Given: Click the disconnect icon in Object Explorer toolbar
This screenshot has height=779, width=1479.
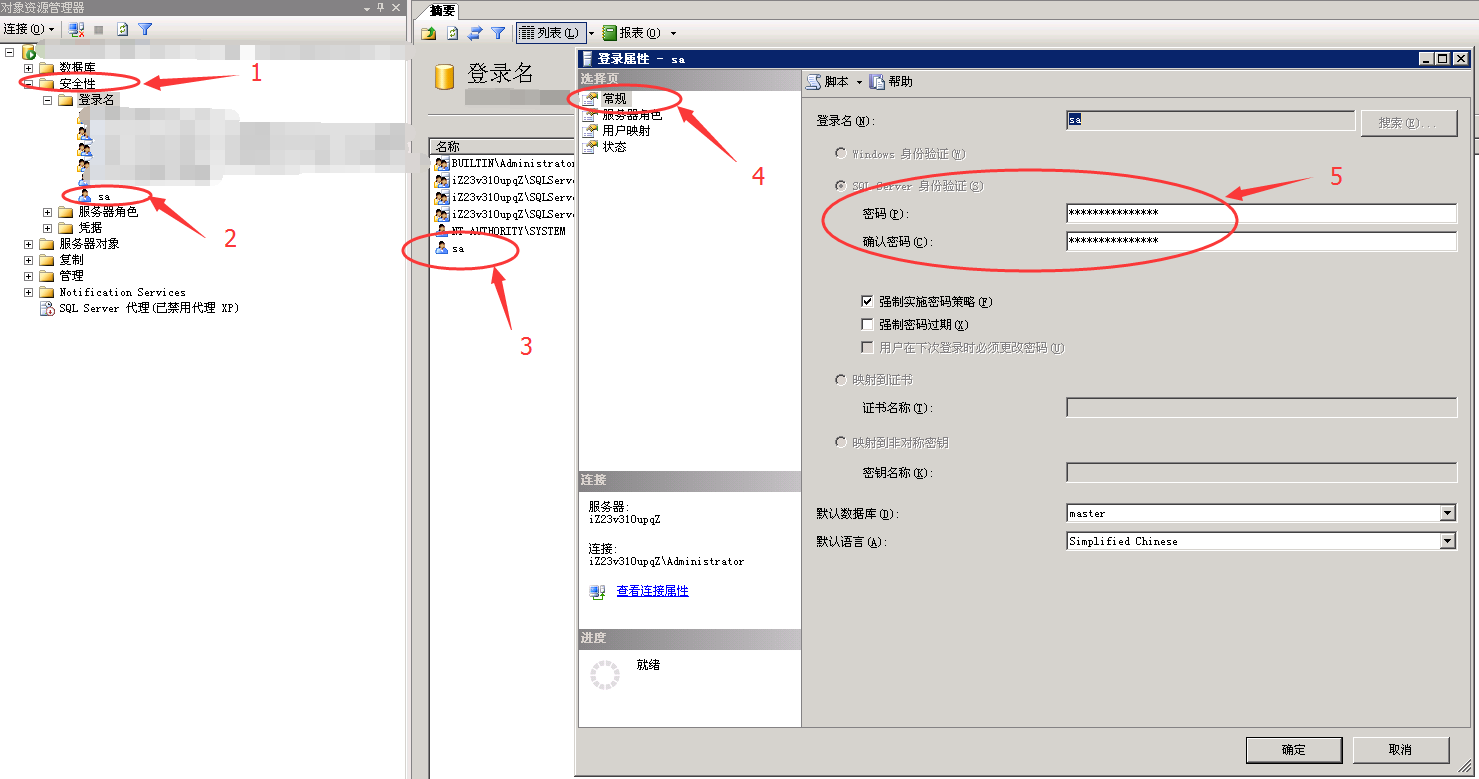Looking at the screenshot, I should [76, 30].
